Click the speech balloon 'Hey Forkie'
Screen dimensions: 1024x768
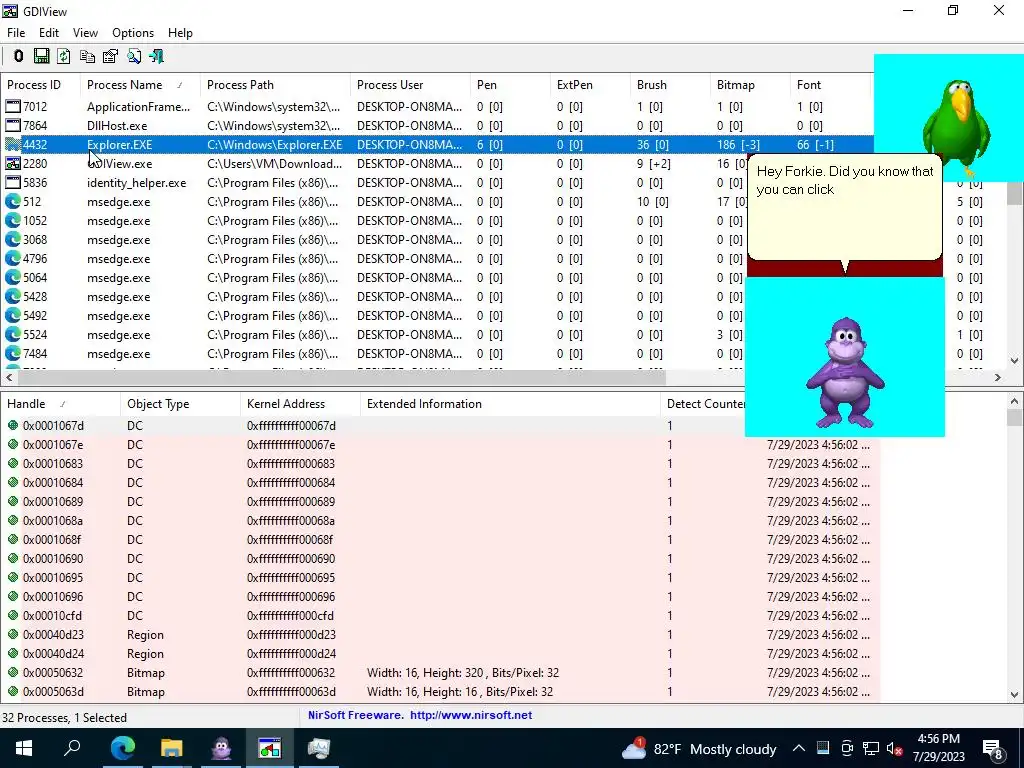(845, 209)
